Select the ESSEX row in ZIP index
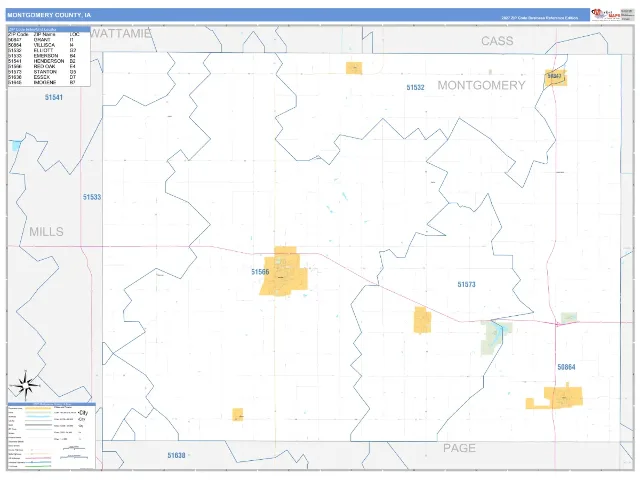 [42, 77]
